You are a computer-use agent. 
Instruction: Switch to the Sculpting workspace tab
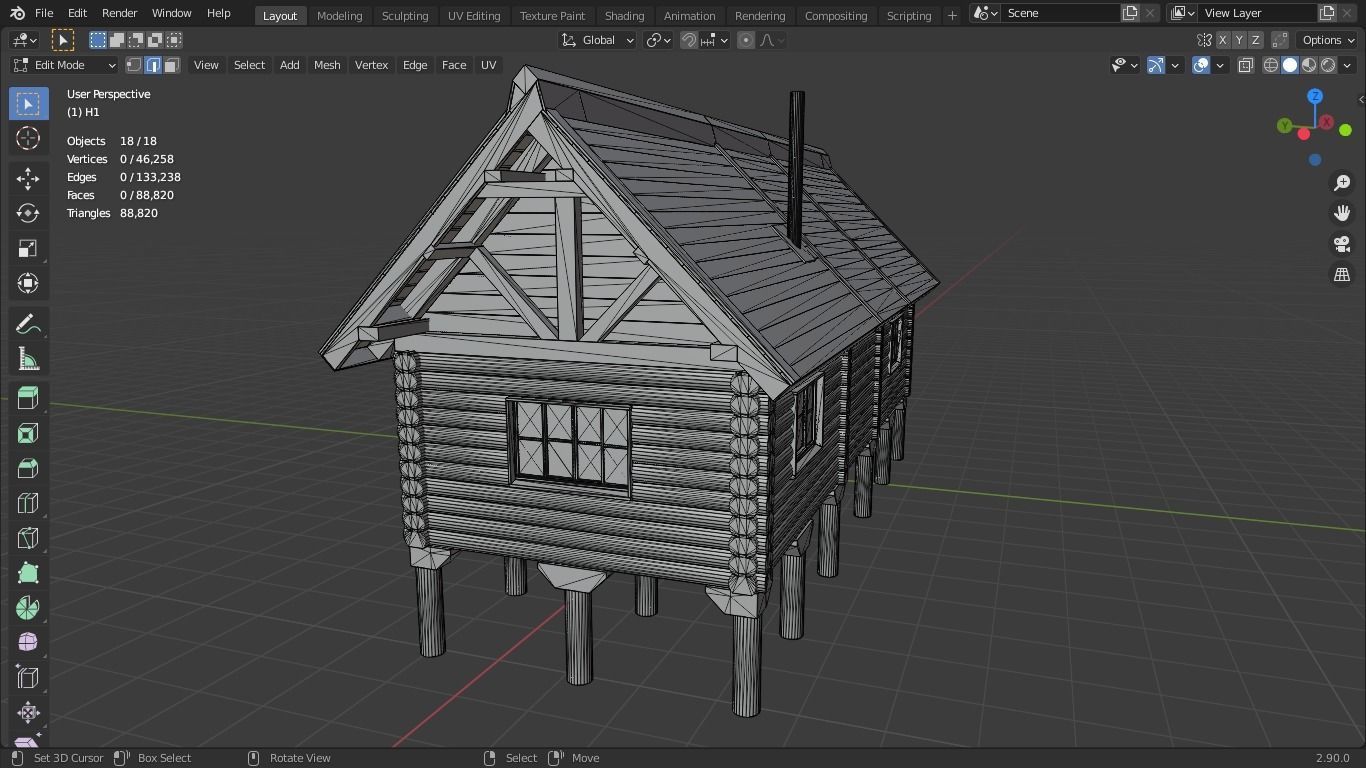405,15
